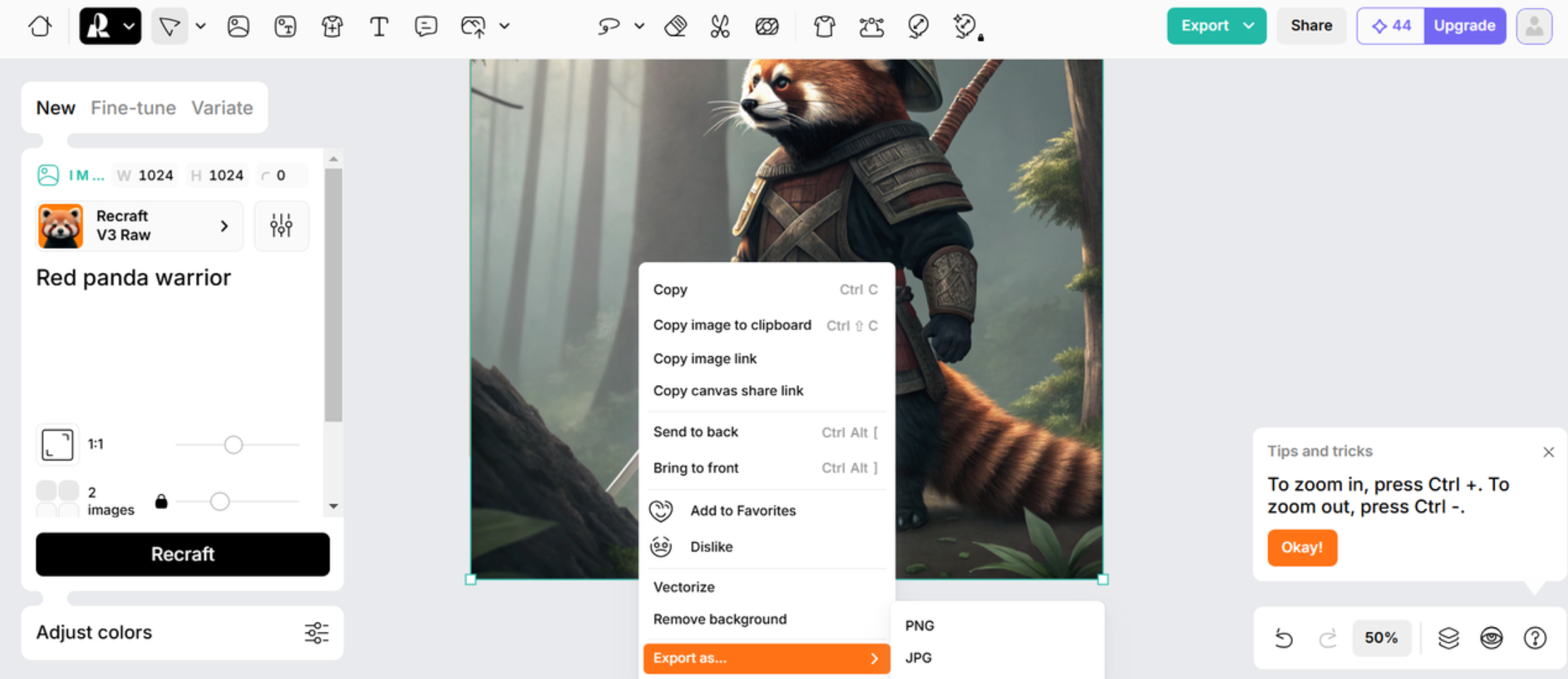Click the lock icon next to images slider
1568x679 pixels.
(x=161, y=501)
